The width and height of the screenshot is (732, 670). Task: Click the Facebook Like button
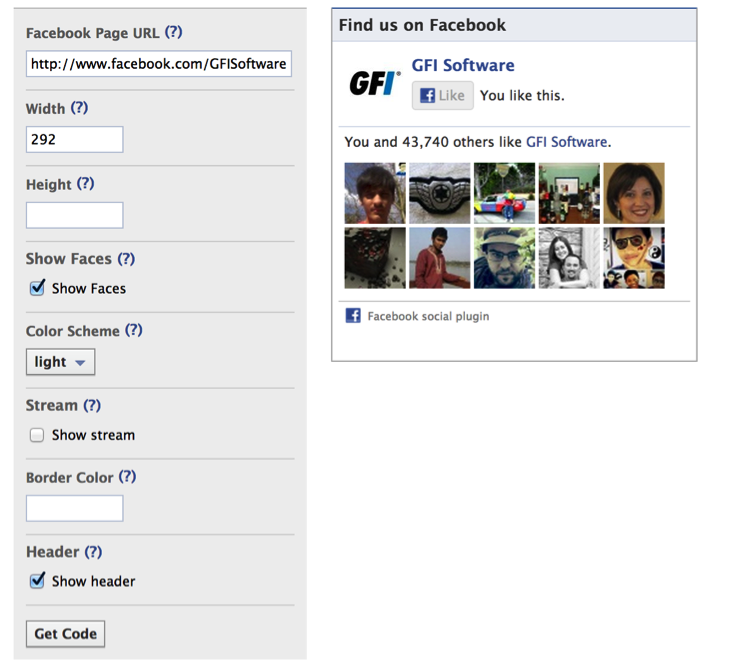[x=443, y=96]
